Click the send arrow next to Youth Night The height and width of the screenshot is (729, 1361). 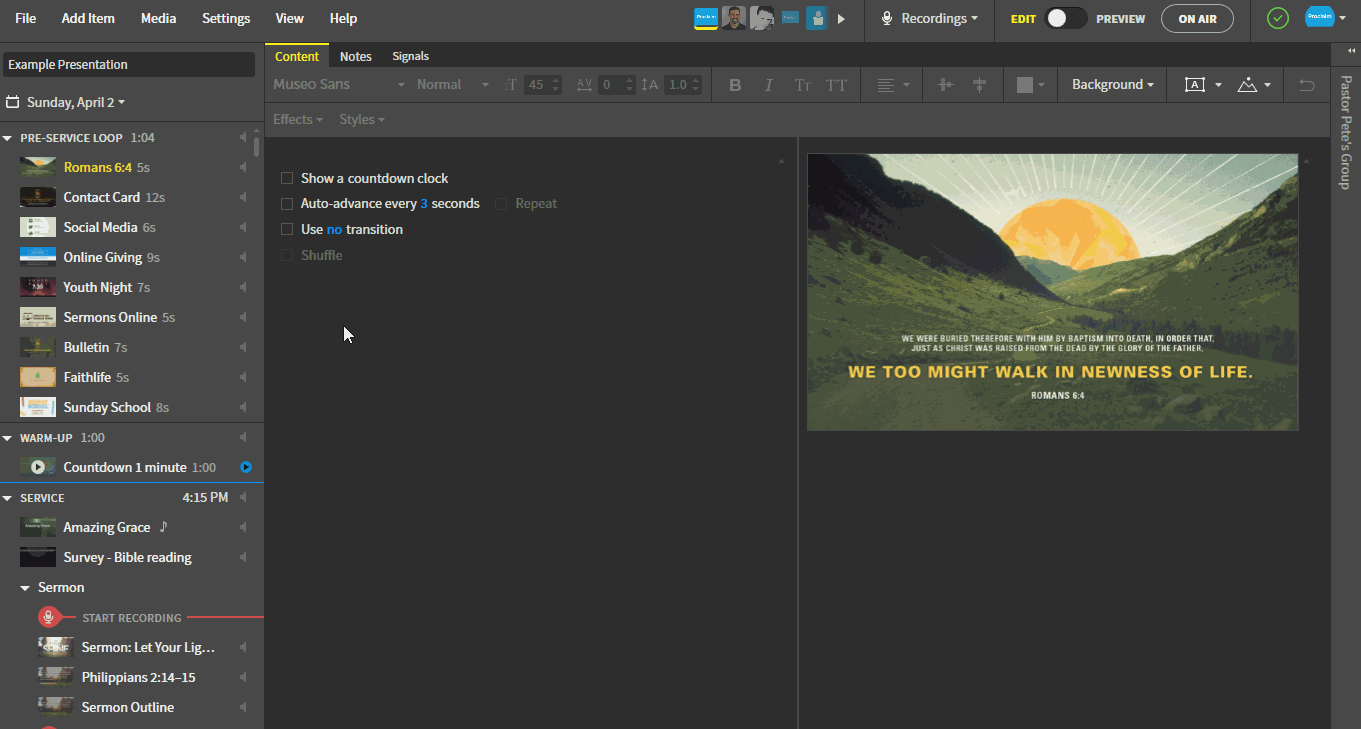click(x=243, y=287)
